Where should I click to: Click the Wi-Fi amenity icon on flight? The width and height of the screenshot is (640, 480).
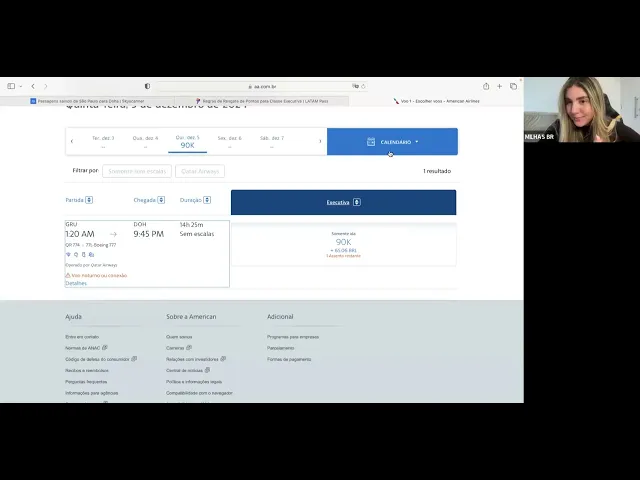coord(68,254)
